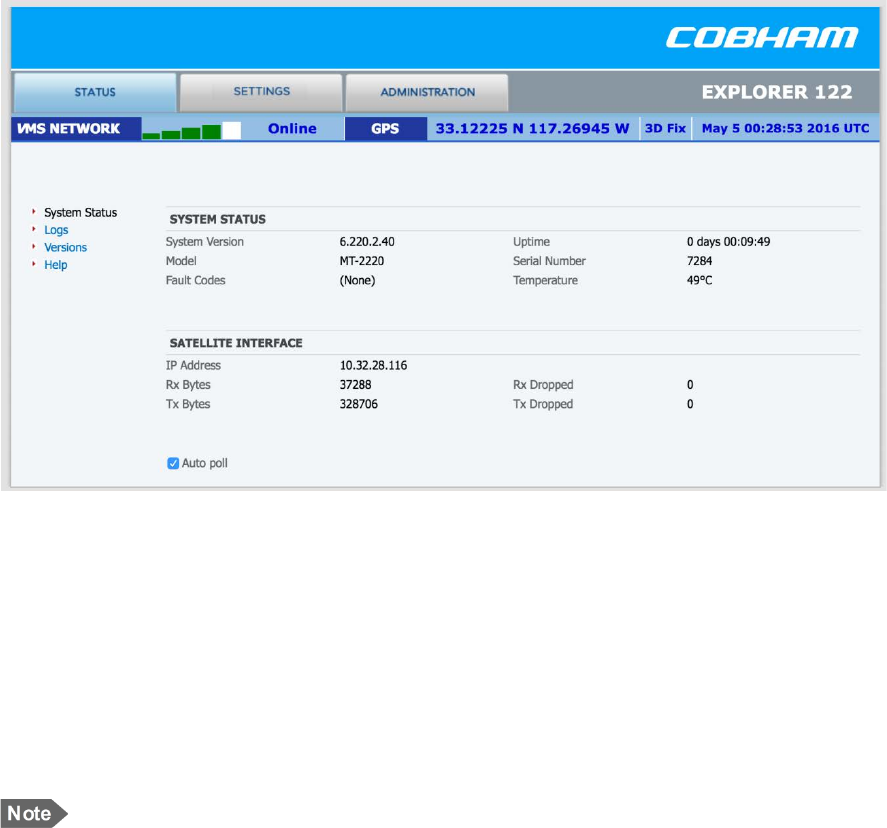Image resolution: width=887 pixels, height=828 pixels.
Task: Click the model value MT-2220
Action: [x=361, y=261]
